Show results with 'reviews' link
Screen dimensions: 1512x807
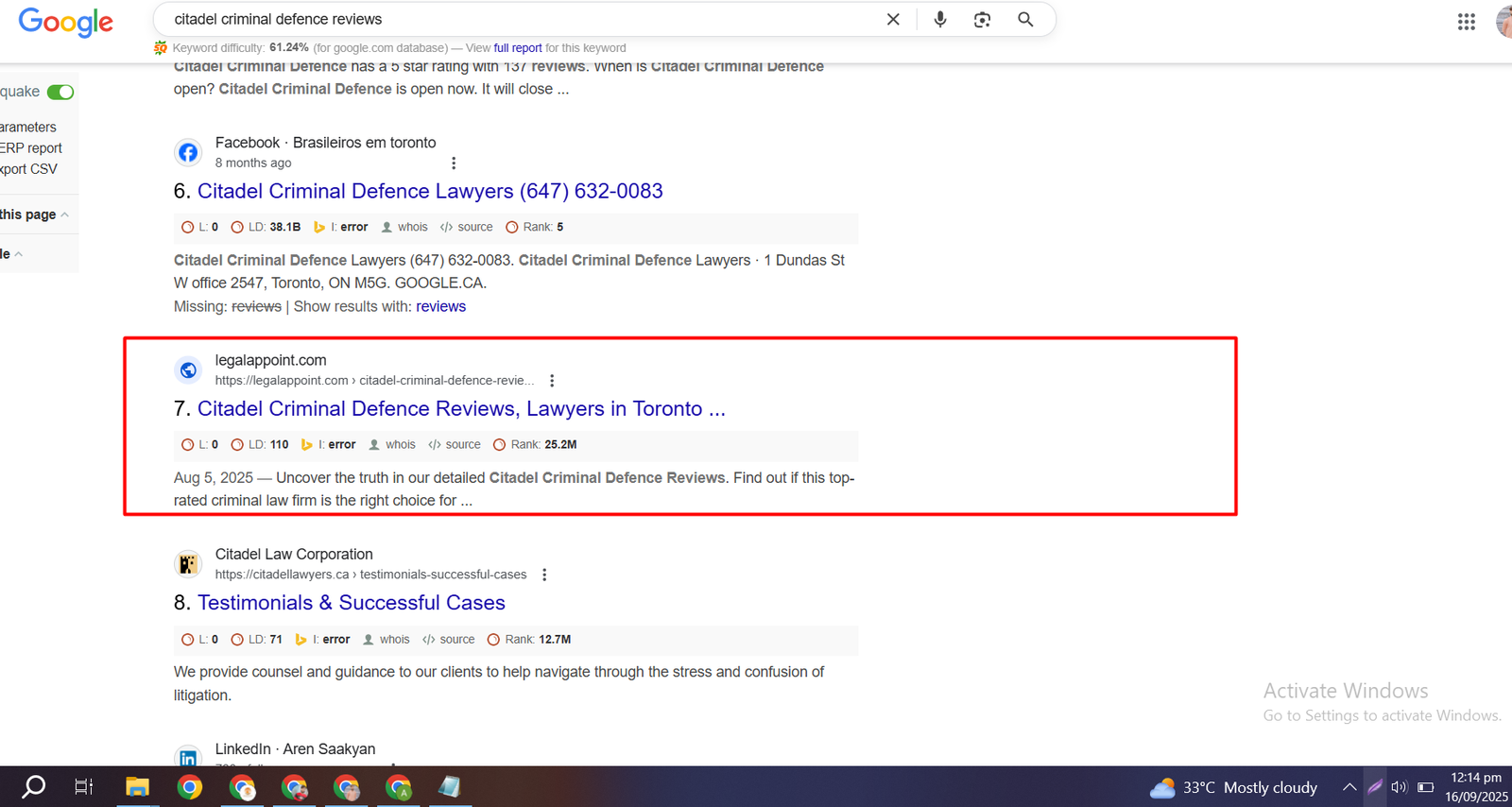coord(440,306)
